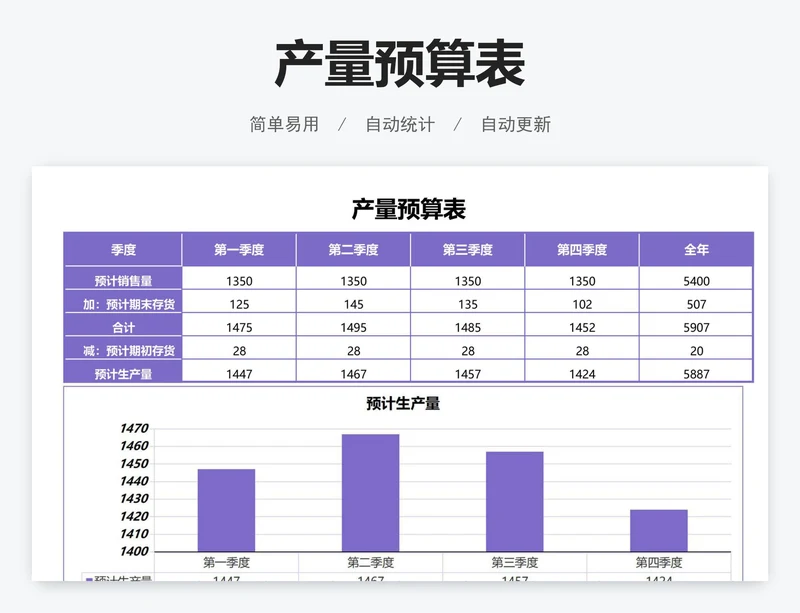Click the 第三季度 bar in the chart
The image size is (800, 613).
514,502
